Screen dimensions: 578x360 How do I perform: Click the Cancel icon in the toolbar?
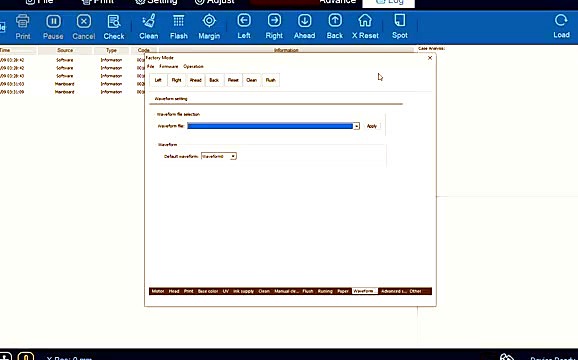(84, 27)
